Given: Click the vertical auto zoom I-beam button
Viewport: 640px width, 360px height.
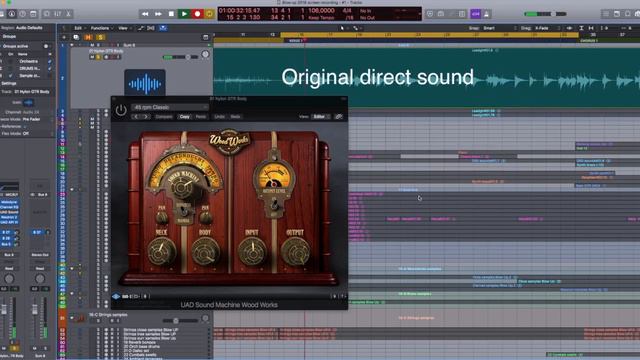Looking at the screenshot, I should (x=581, y=28).
